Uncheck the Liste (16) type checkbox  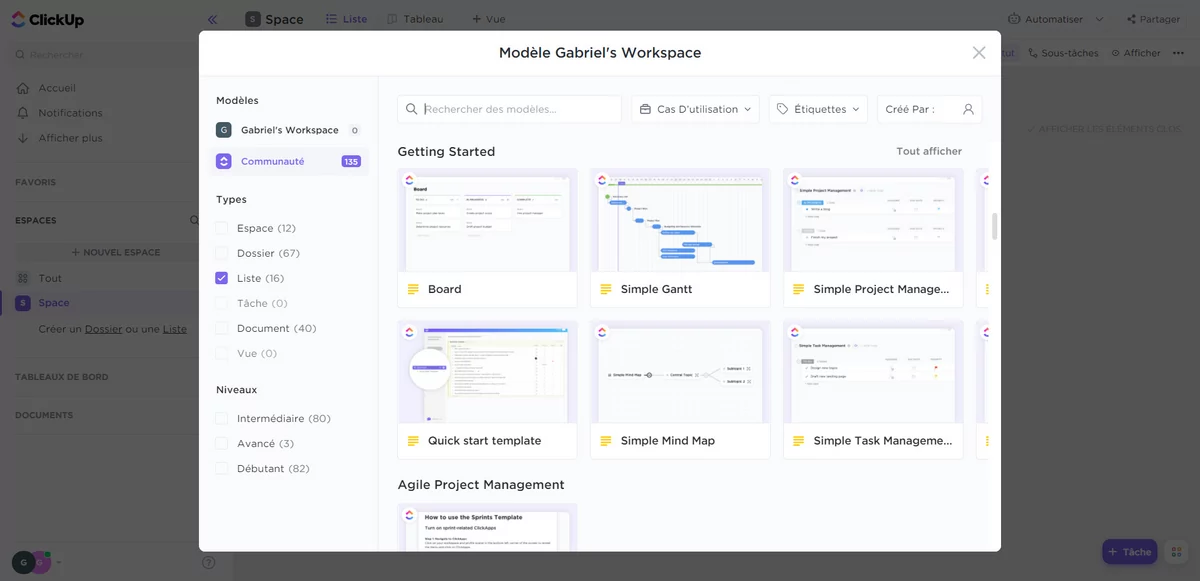click(222, 278)
